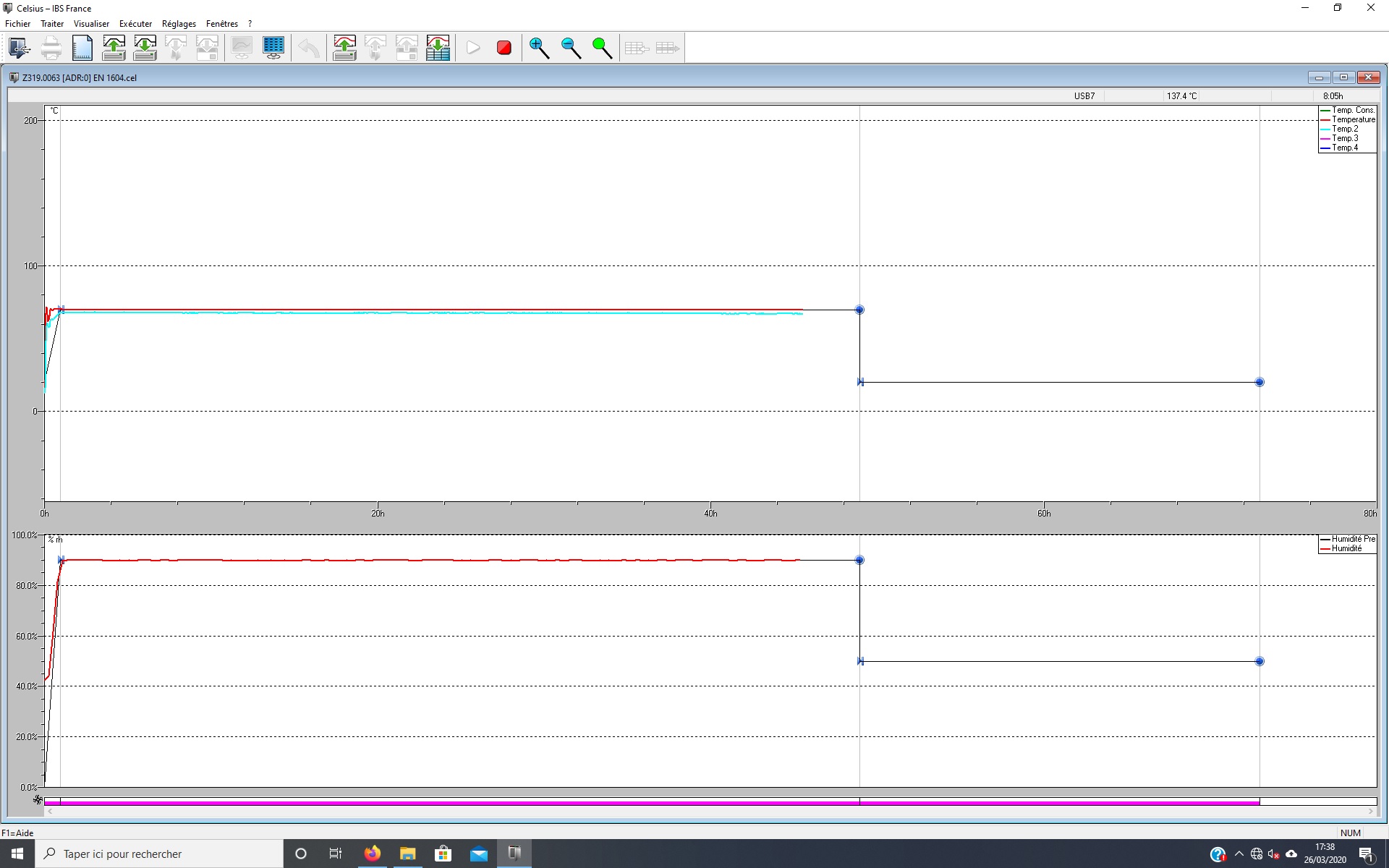
Task: Create a new blank program document
Action: pos(82,48)
